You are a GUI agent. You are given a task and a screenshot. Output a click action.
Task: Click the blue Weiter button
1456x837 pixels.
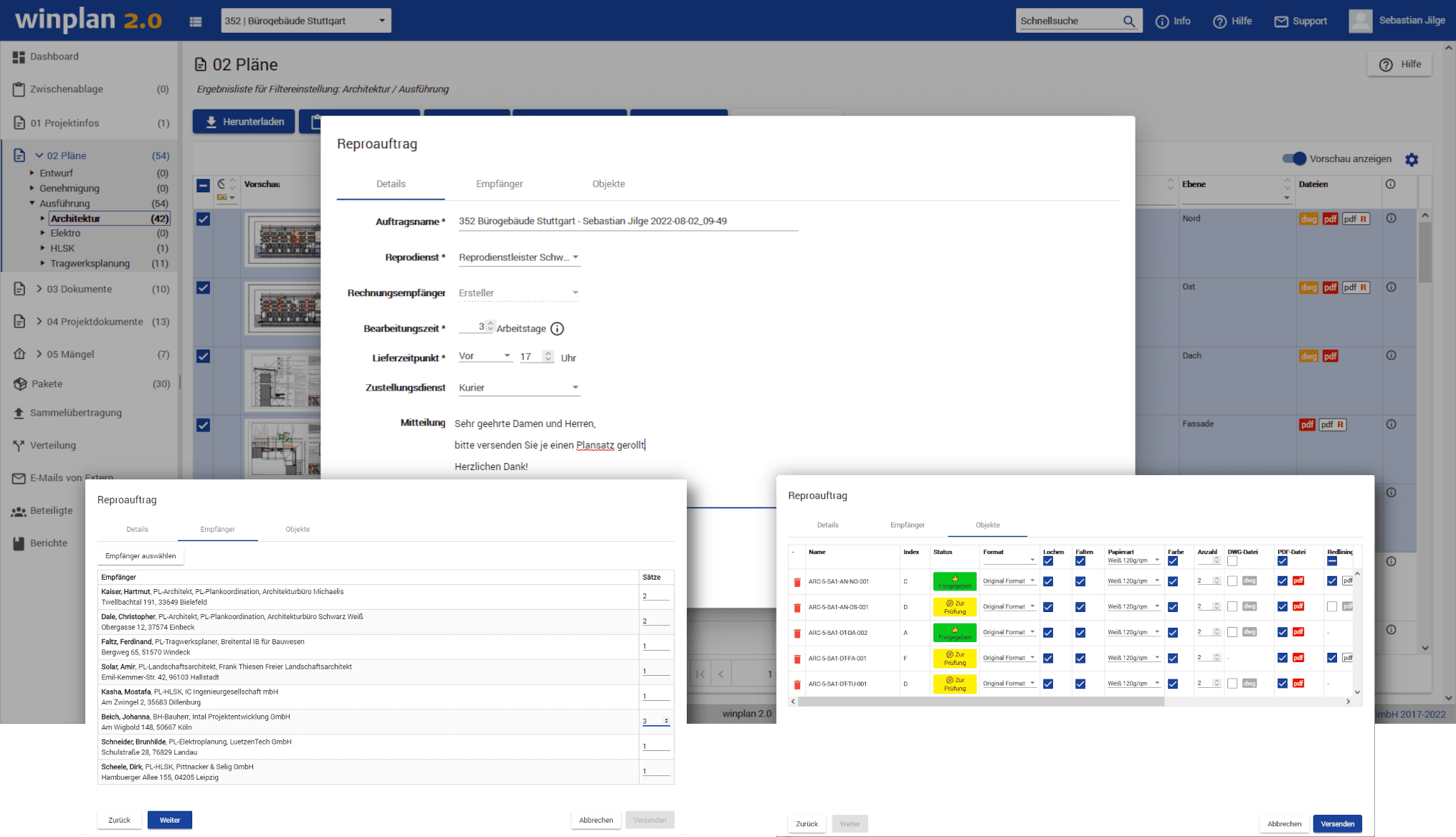(x=170, y=820)
